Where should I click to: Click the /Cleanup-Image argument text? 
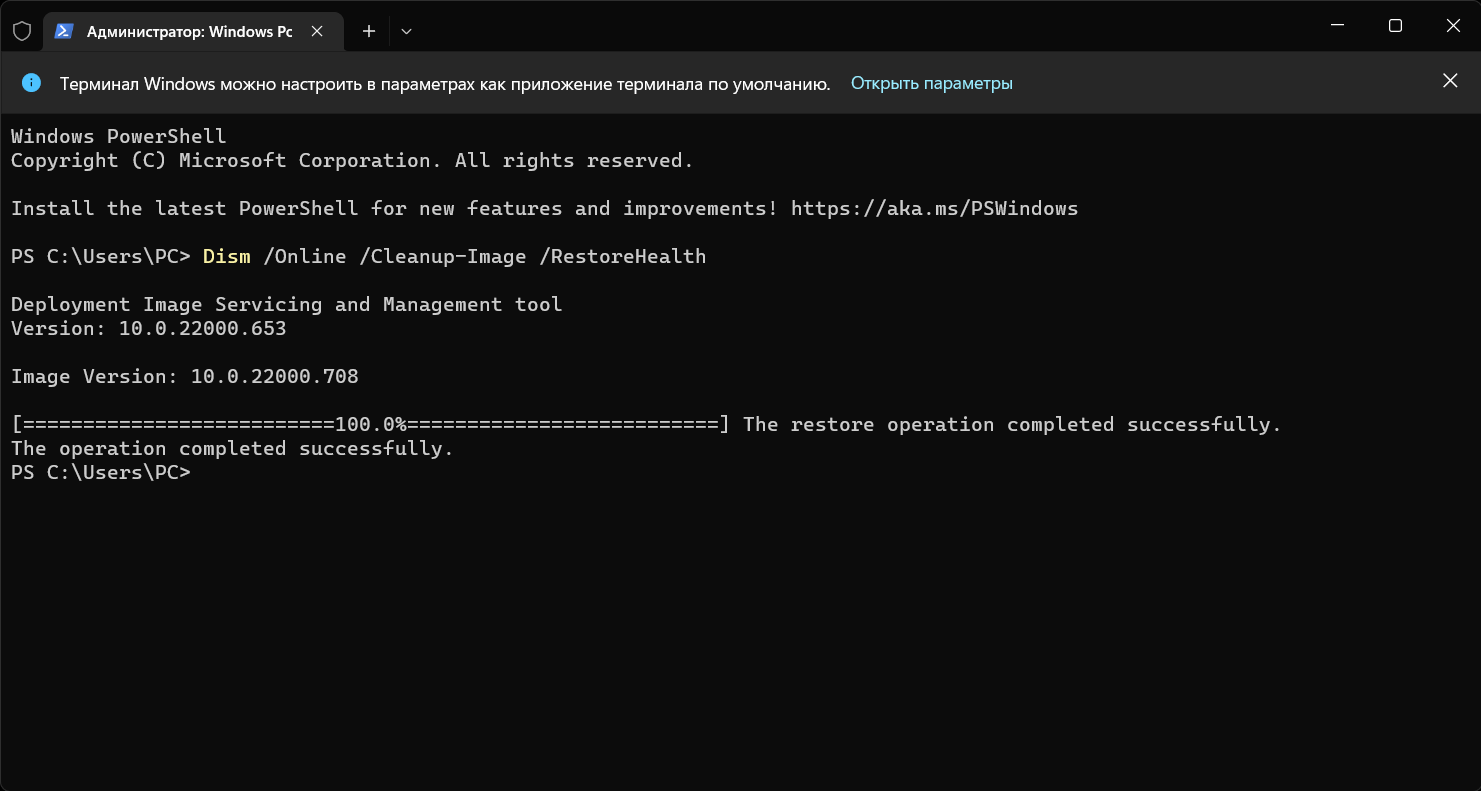point(442,257)
